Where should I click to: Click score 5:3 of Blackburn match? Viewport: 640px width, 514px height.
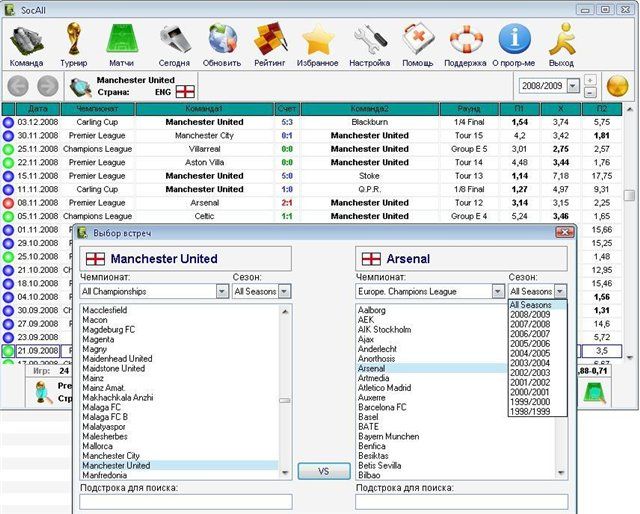(287, 122)
